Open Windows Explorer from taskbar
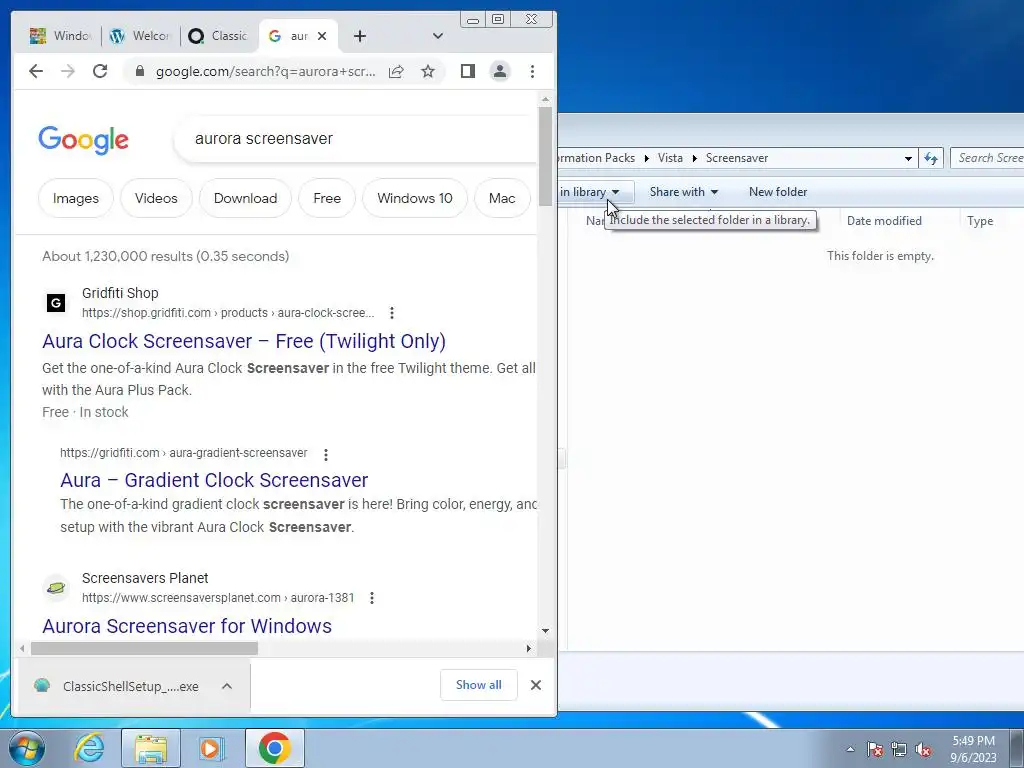This screenshot has width=1024, height=768. coord(150,748)
